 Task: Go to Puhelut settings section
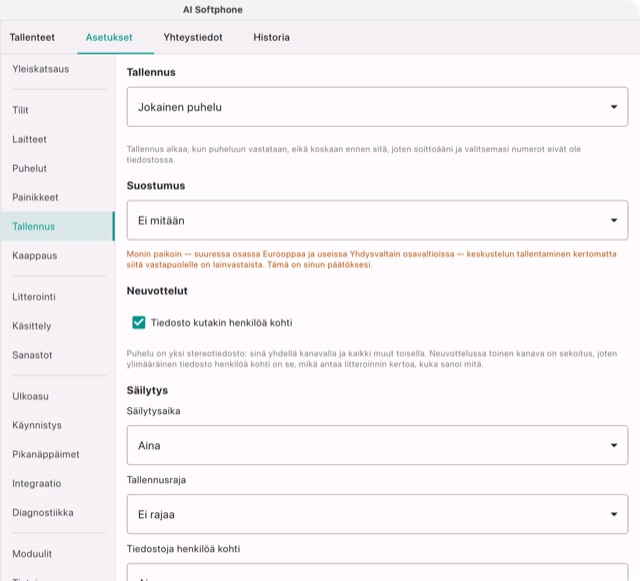(x=57, y=168)
